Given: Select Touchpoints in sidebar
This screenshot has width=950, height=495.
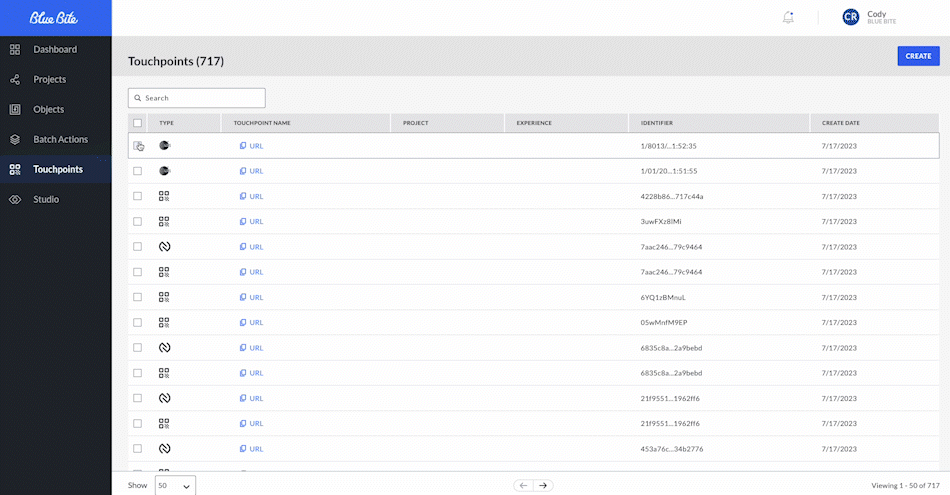Looking at the screenshot, I should pyautogui.click(x=58, y=170).
